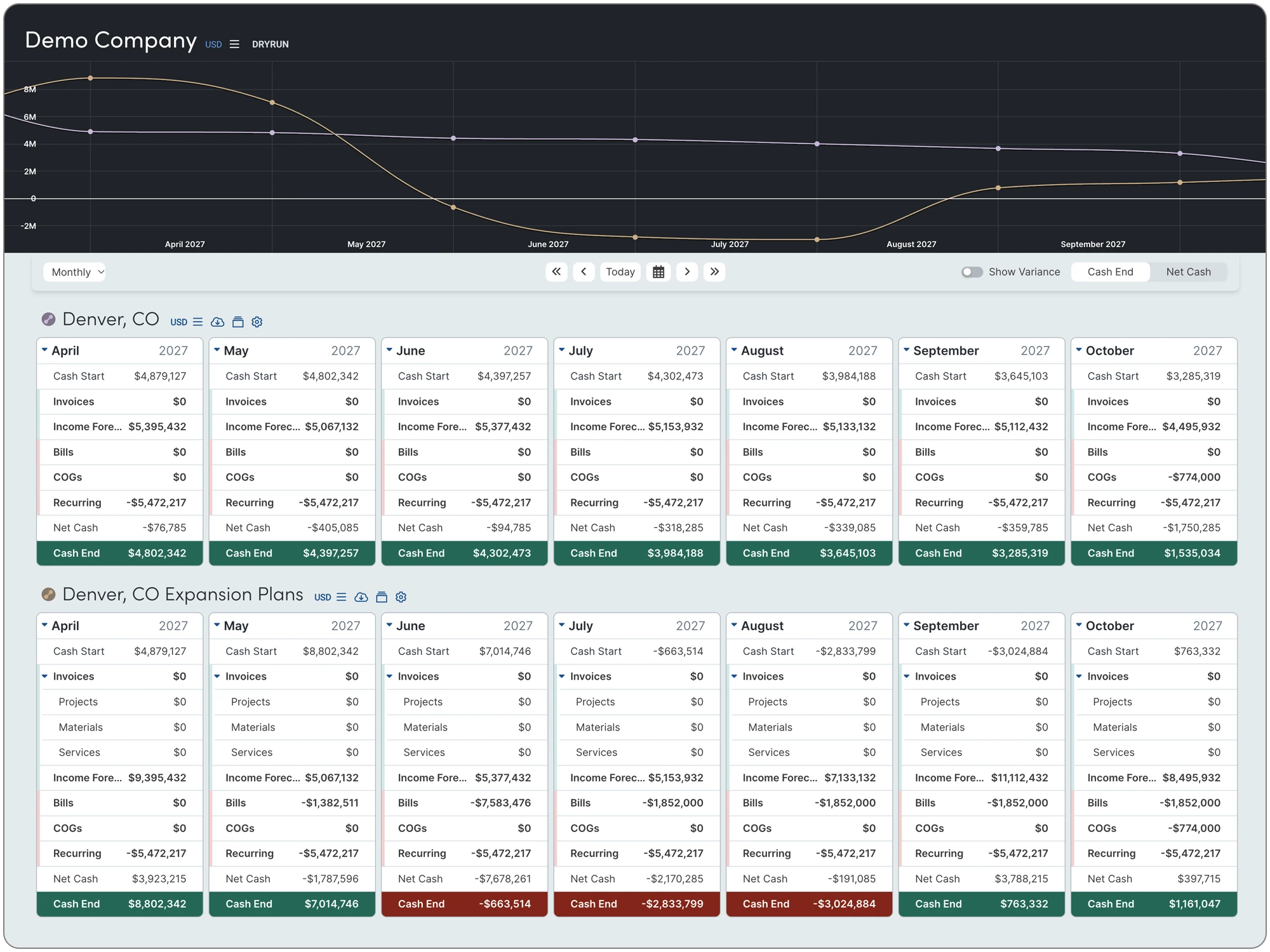Go to the next period arrow
Image resolution: width=1270 pixels, height=952 pixels.
coord(687,272)
